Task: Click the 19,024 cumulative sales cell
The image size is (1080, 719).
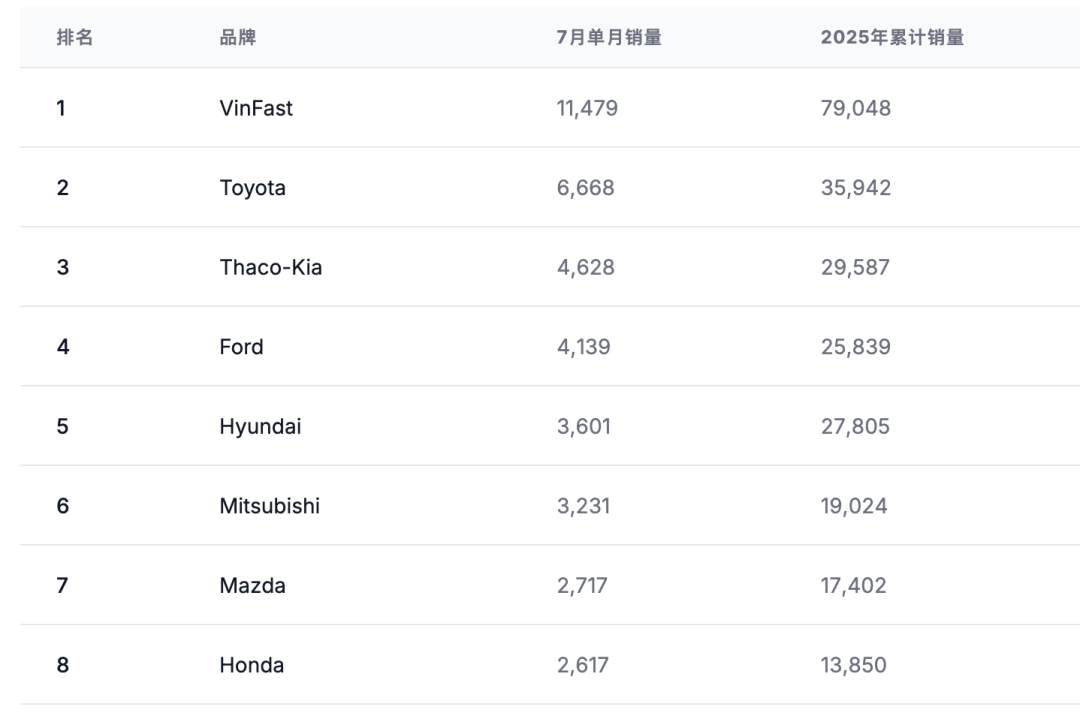Action: point(853,506)
